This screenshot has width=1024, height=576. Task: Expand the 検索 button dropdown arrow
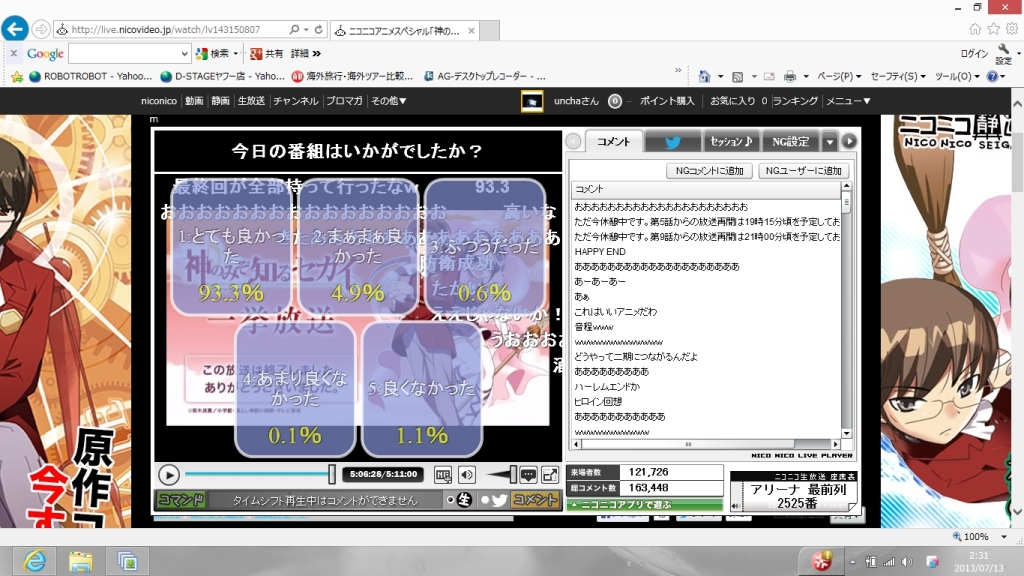click(x=236, y=54)
